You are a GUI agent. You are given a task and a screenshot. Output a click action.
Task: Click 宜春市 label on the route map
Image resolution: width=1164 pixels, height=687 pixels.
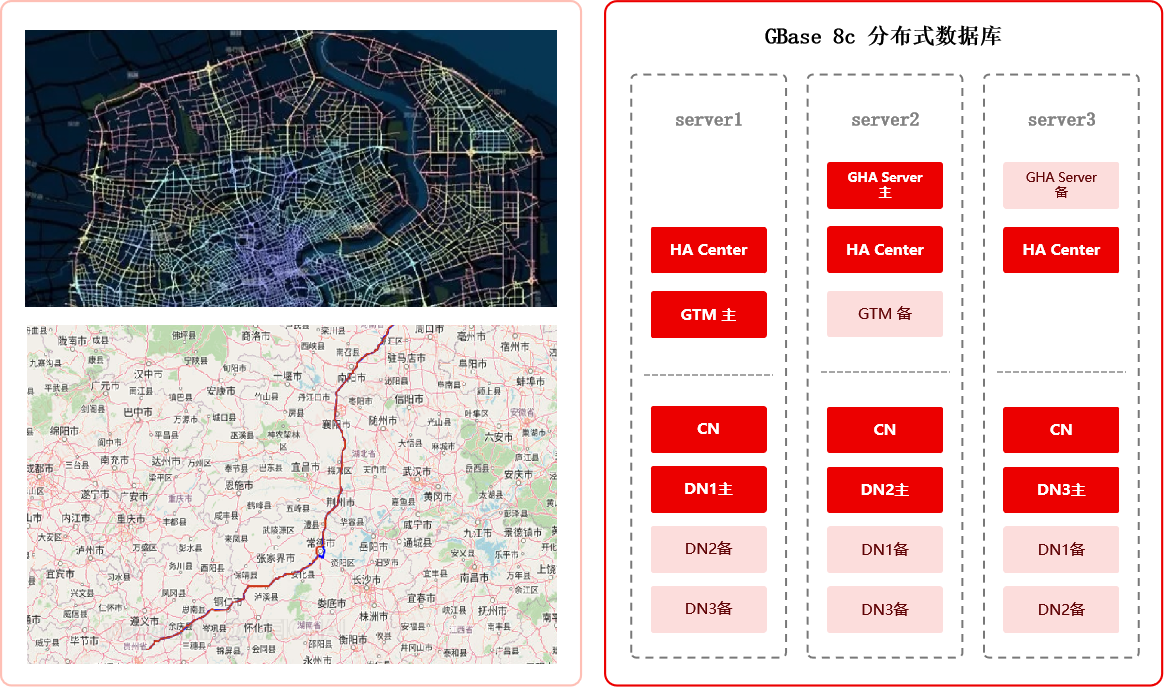point(421,598)
